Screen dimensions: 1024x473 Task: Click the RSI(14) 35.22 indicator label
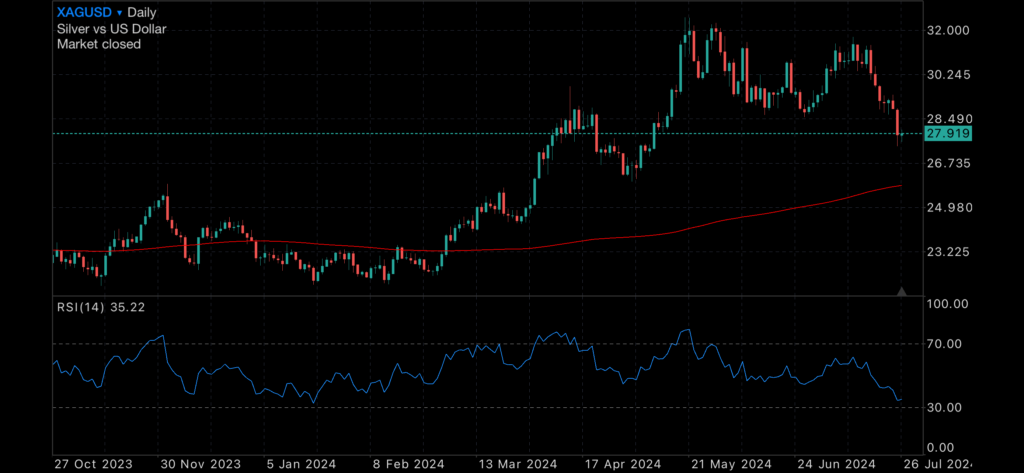101,307
